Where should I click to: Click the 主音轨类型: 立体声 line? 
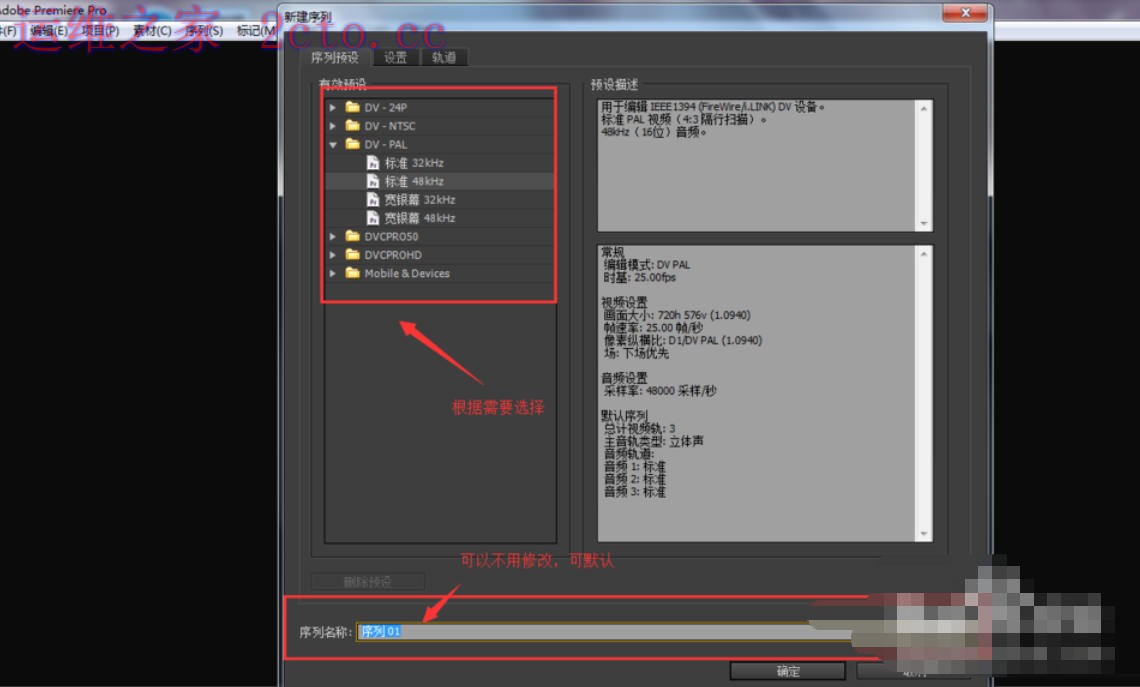[x=653, y=441]
